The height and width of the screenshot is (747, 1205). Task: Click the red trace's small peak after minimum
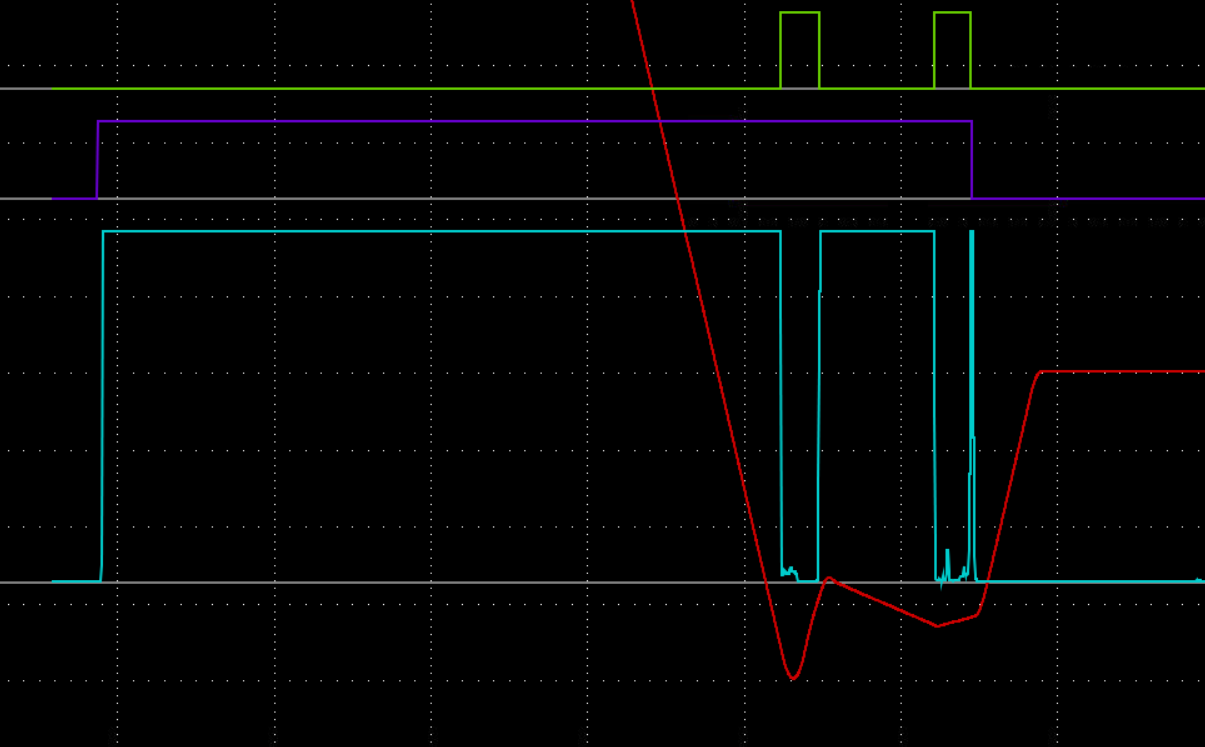pos(828,578)
